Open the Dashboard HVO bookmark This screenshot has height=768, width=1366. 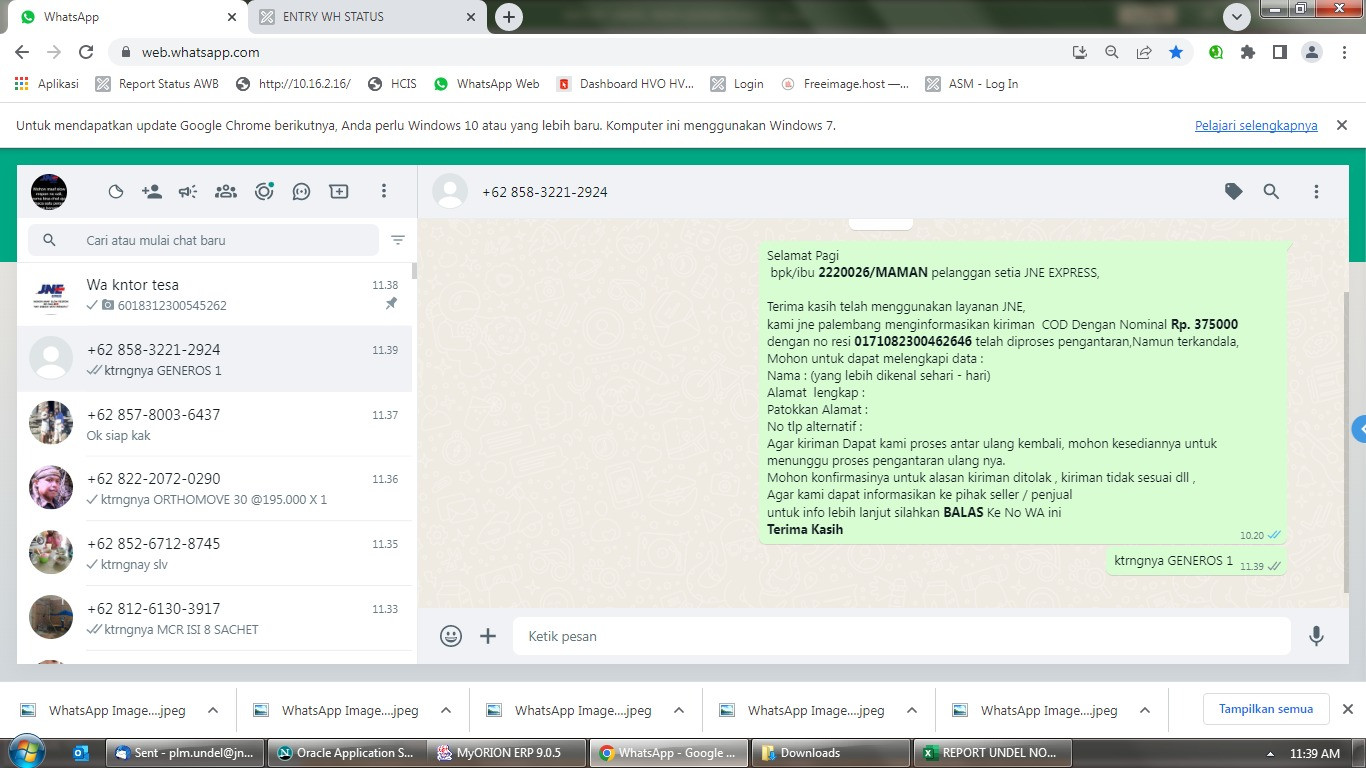click(625, 84)
